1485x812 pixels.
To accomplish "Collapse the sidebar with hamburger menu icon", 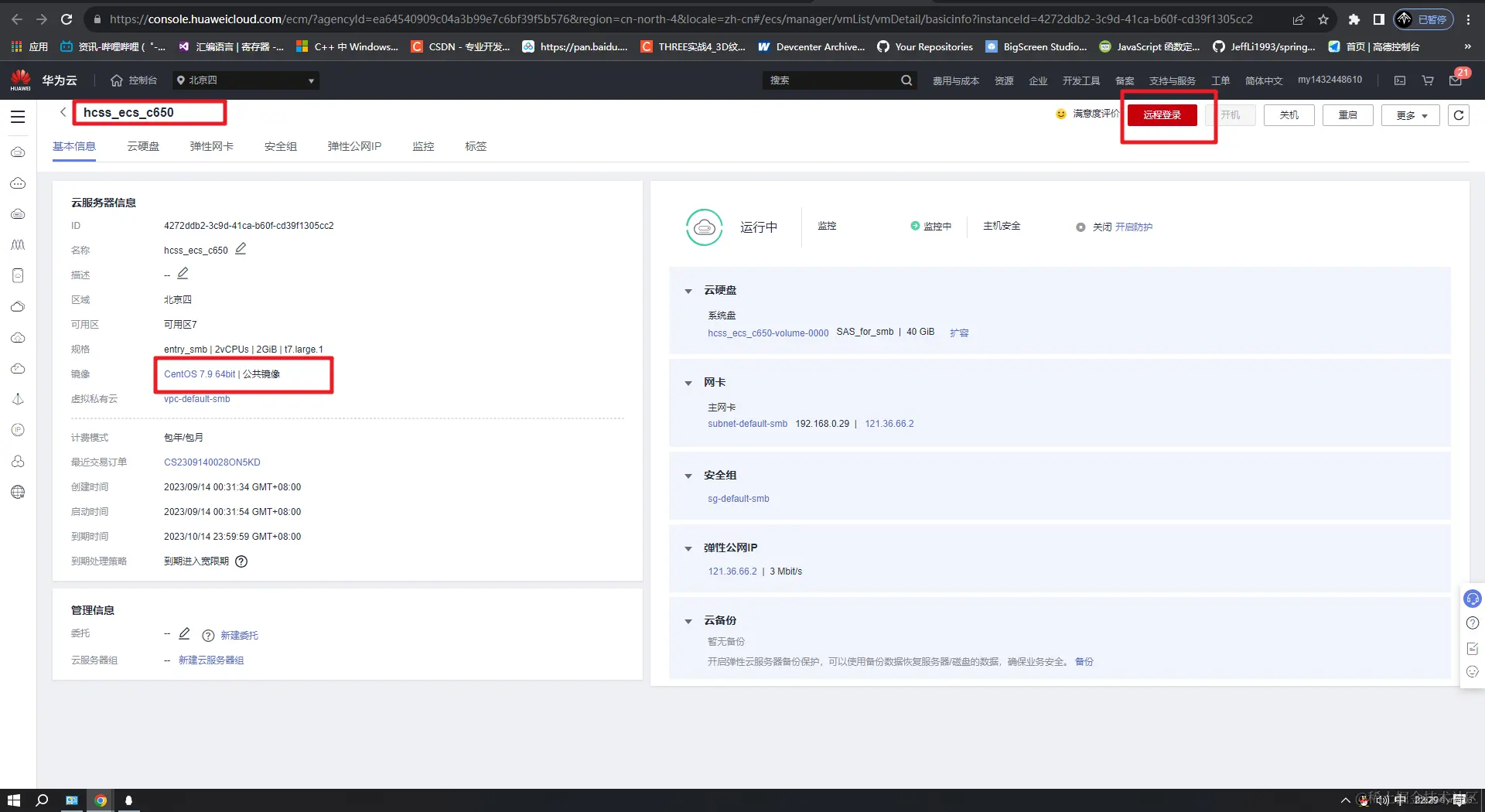I will pyautogui.click(x=18, y=116).
